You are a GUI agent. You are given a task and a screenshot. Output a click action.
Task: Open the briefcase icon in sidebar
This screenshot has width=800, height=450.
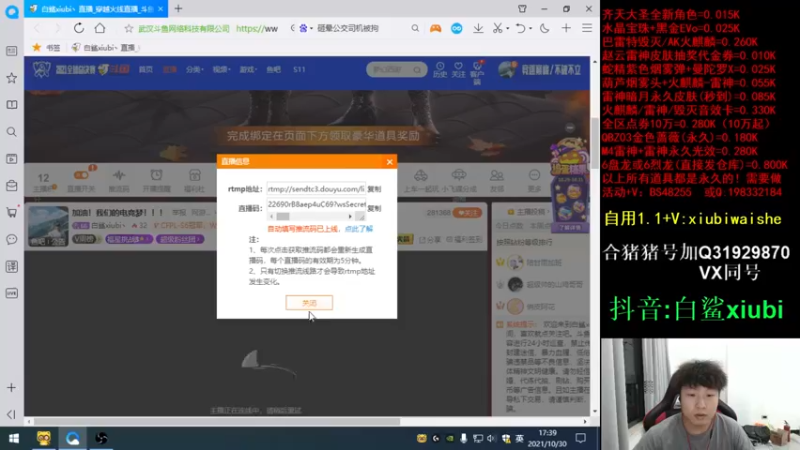pos(11,186)
